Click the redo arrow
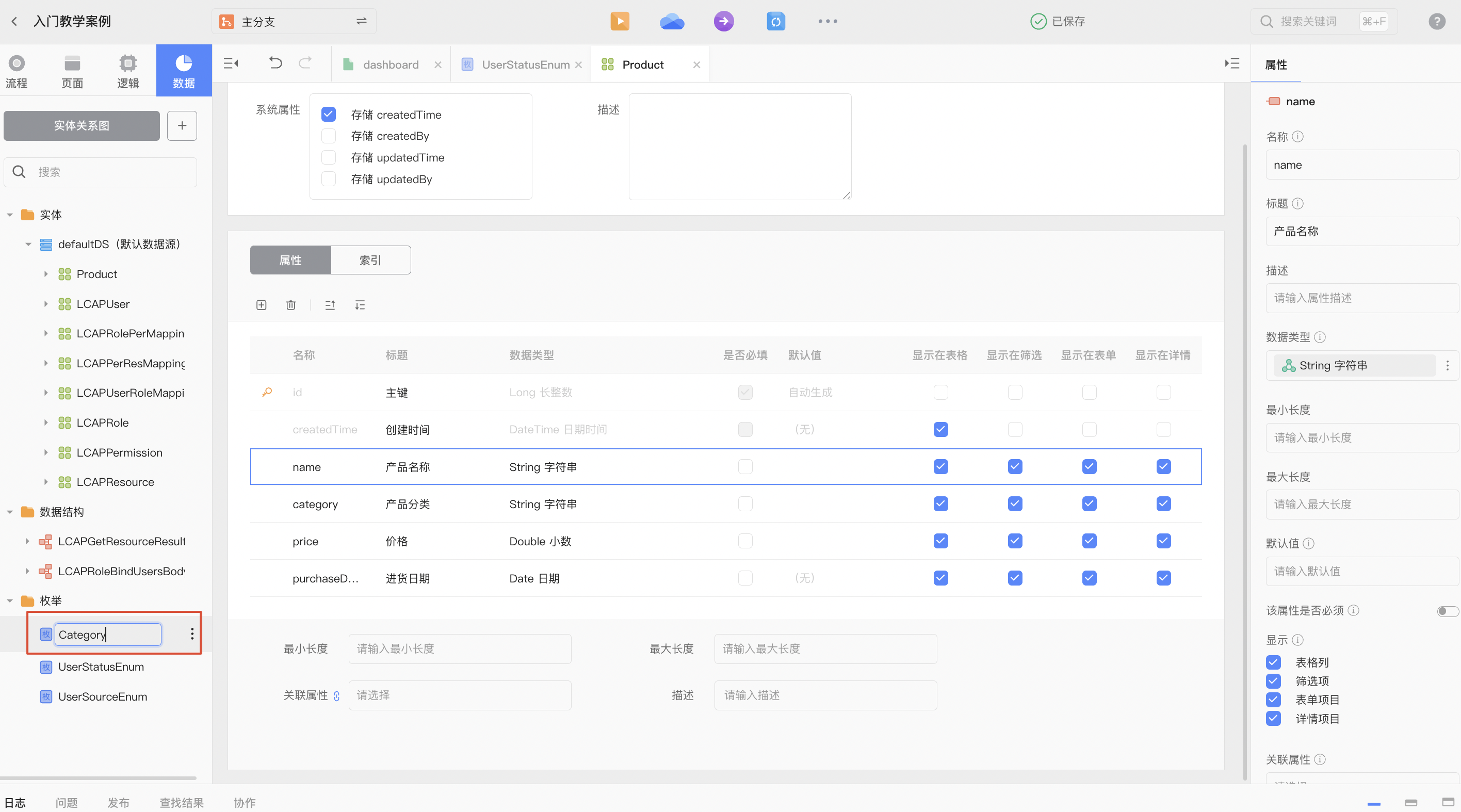 point(305,63)
